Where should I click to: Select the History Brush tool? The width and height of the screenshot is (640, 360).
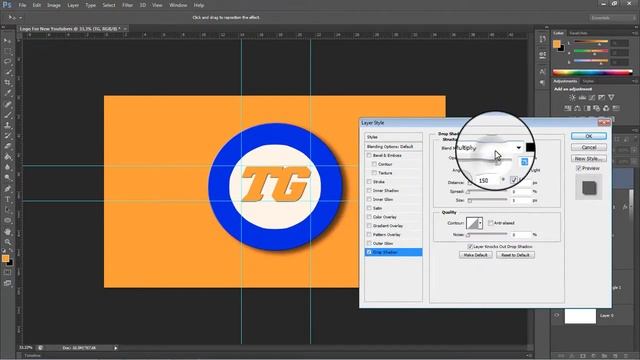point(7,136)
